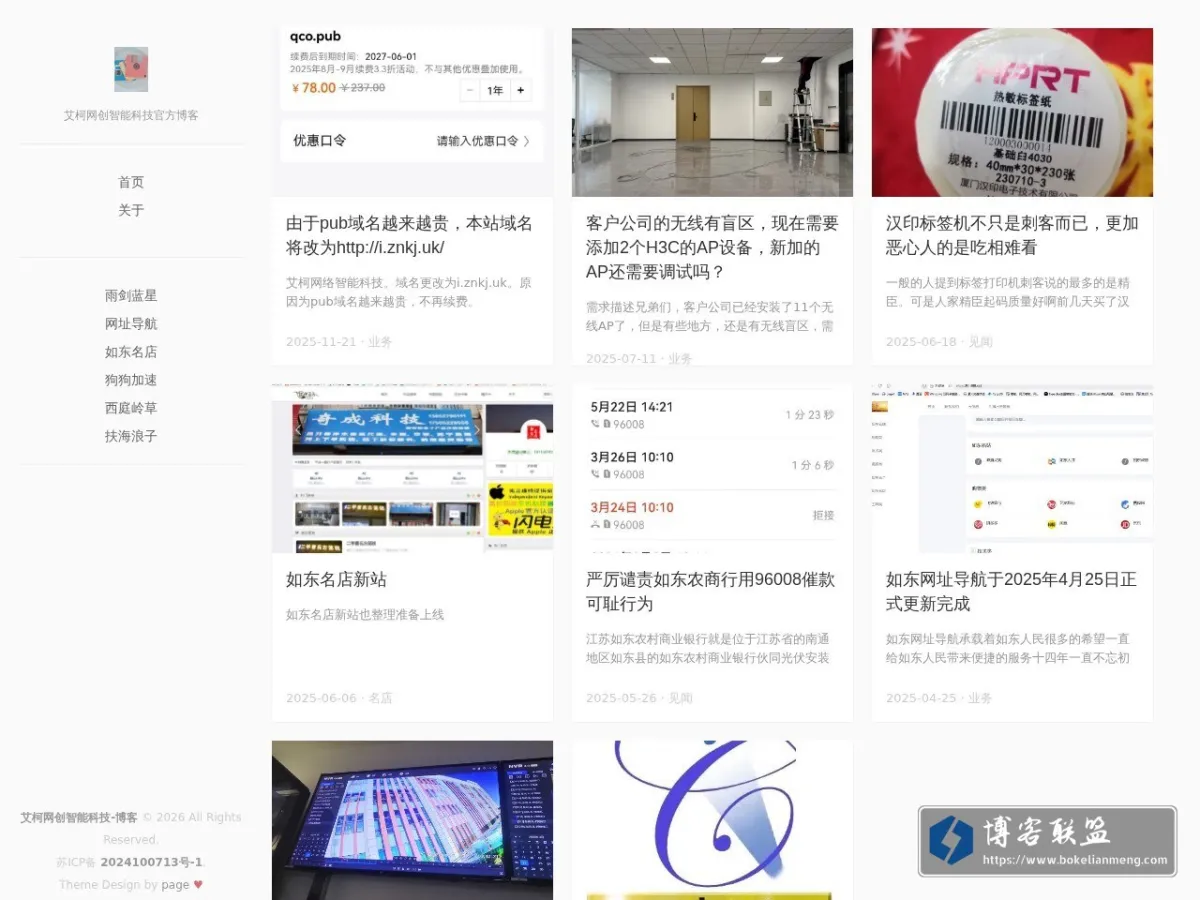Visit the 如东名店 sidebar link
This screenshot has height=900, width=1200.
pyautogui.click(x=131, y=352)
